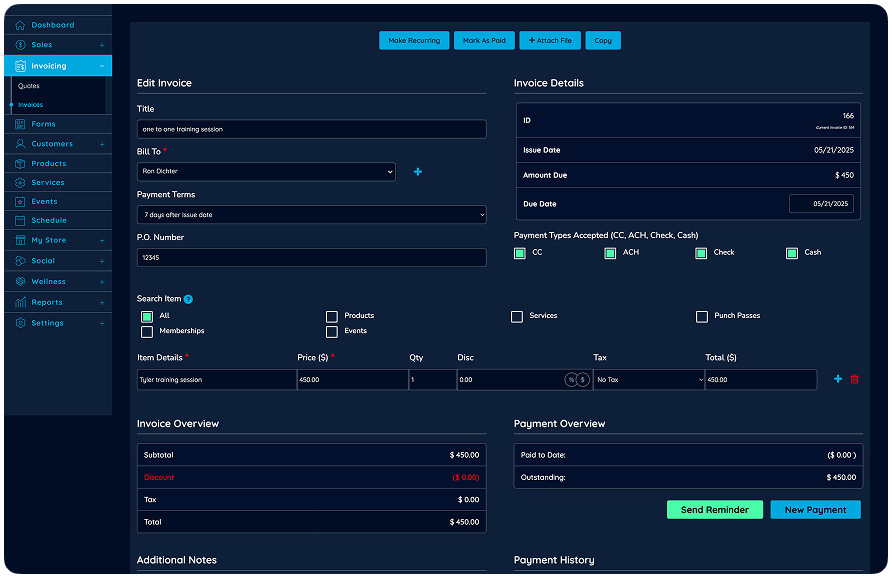Click the Social icon in sidebar
This screenshot has width=892, height=578.
pos(20,261)
